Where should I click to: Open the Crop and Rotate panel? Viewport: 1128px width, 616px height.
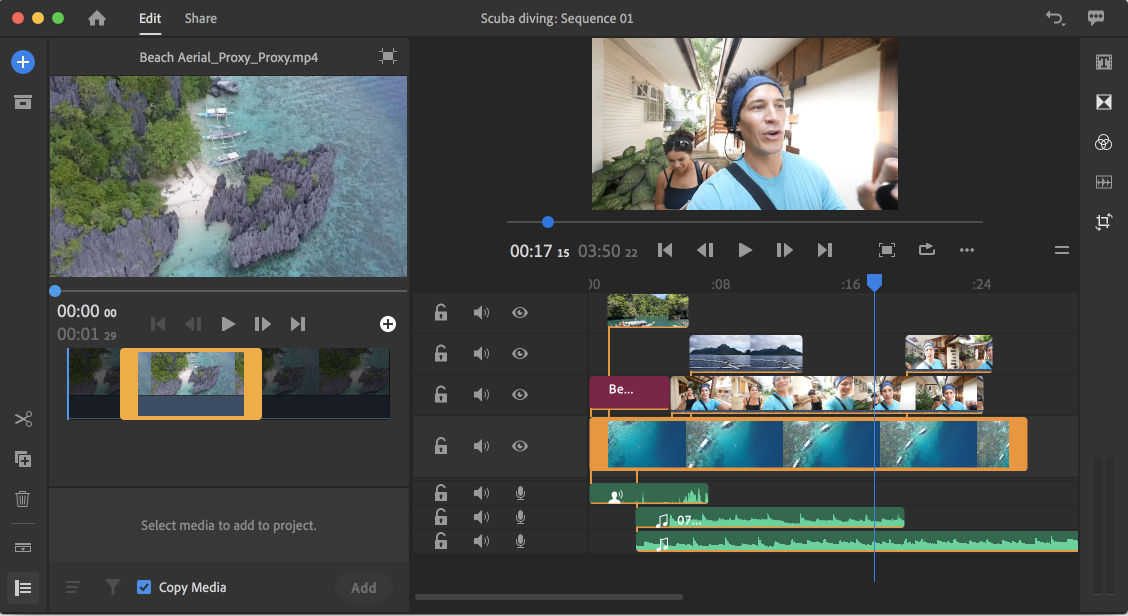pos(1104,222)
